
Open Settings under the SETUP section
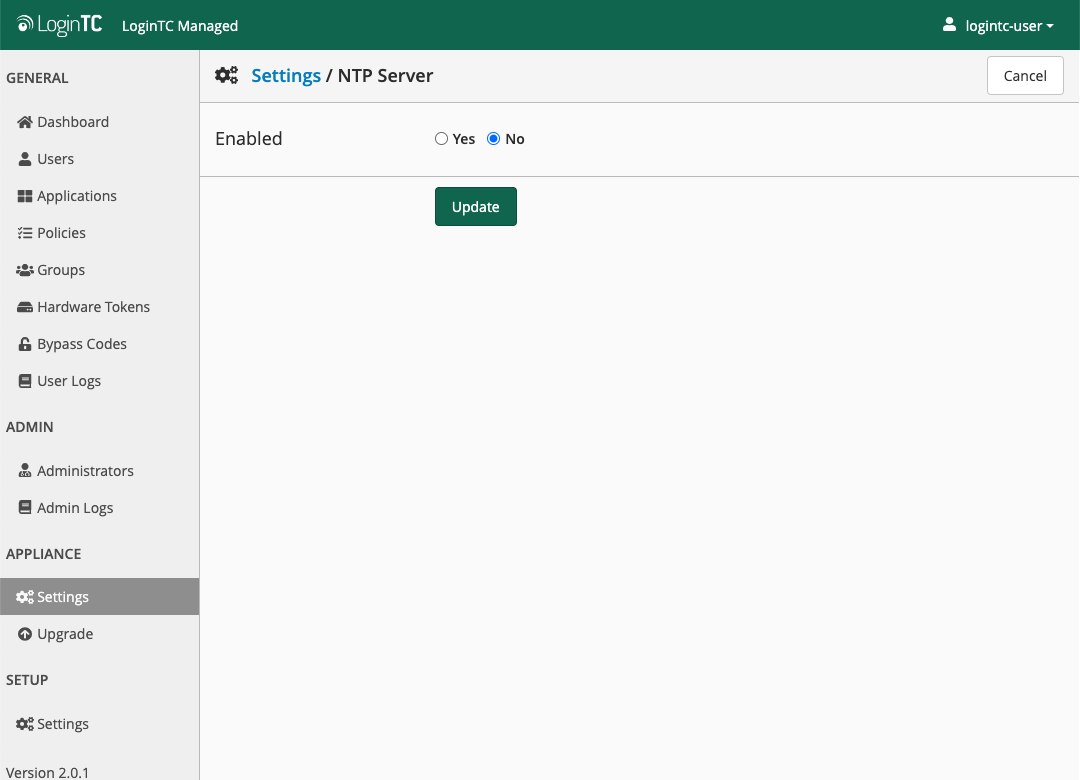click(62, 724)
